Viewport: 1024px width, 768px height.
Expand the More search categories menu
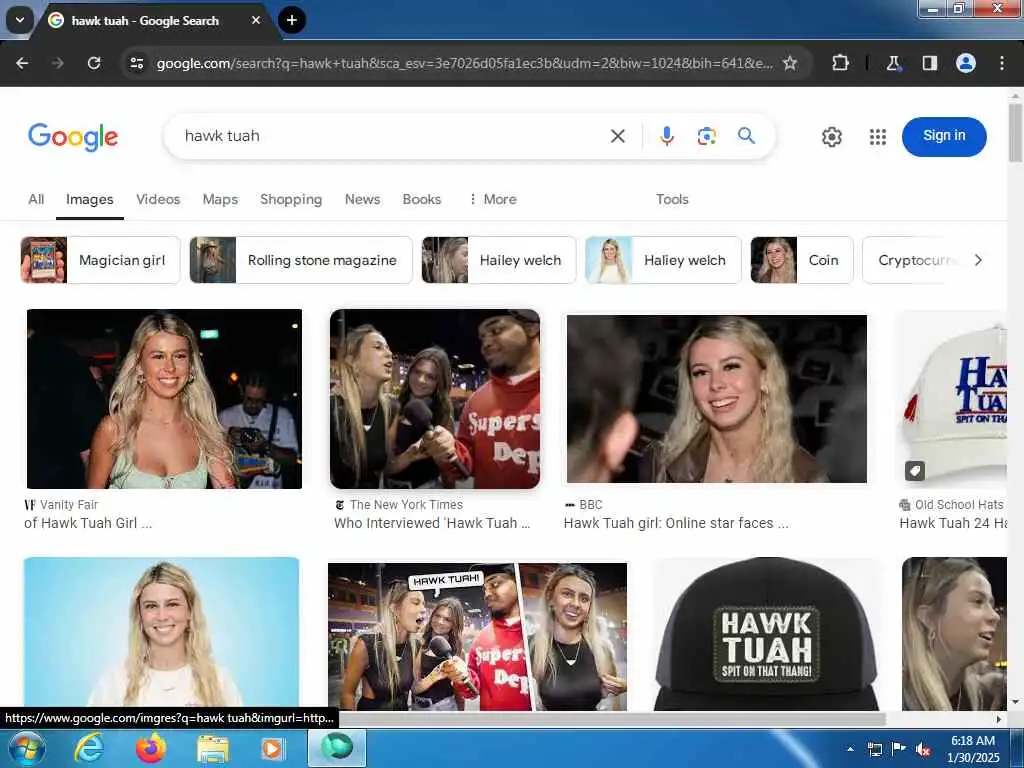[493, 199]
